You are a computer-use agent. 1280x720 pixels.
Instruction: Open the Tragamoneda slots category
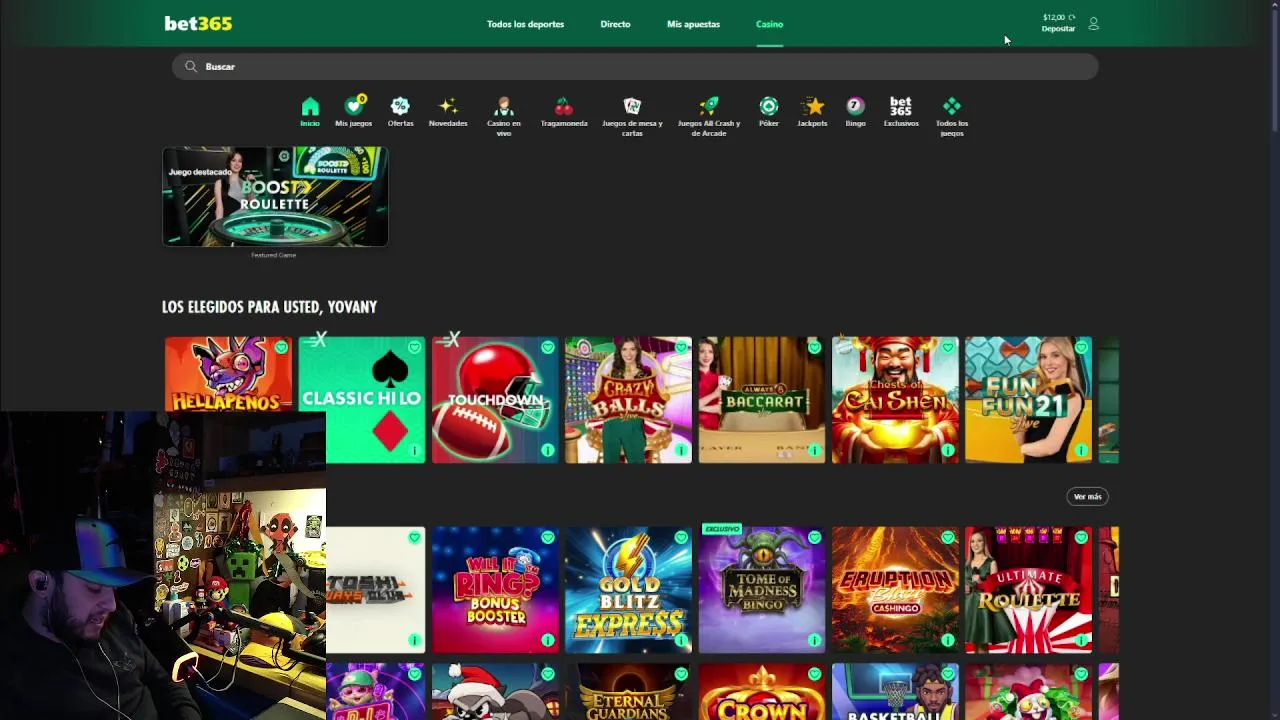tap(564, 112)
